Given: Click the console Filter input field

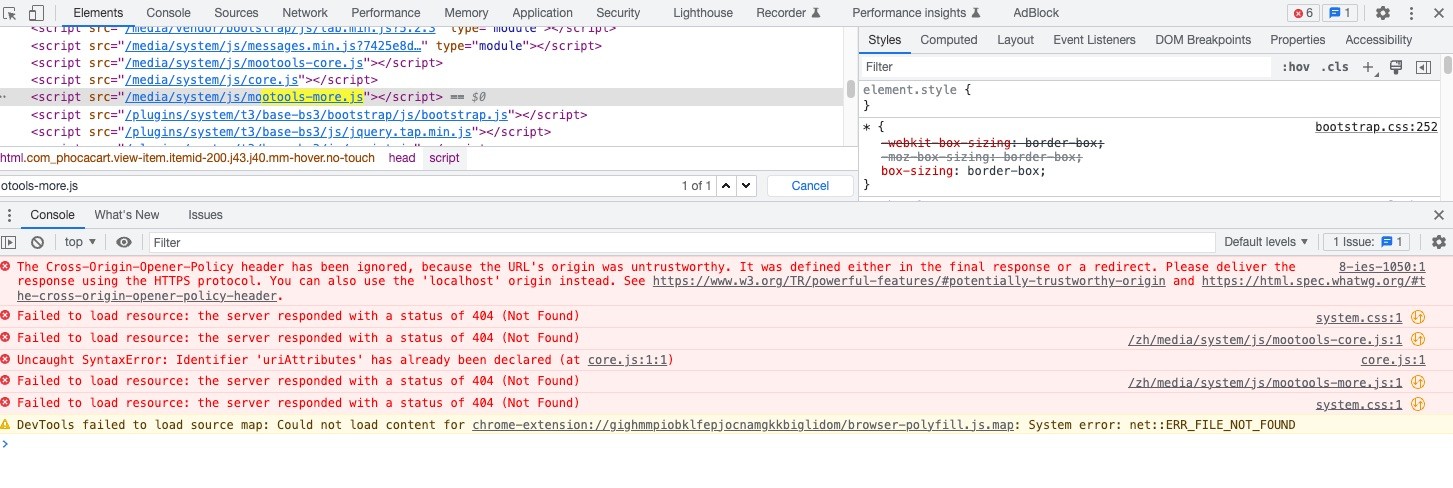Looking at the screenshot, I should tap(680, 242).
